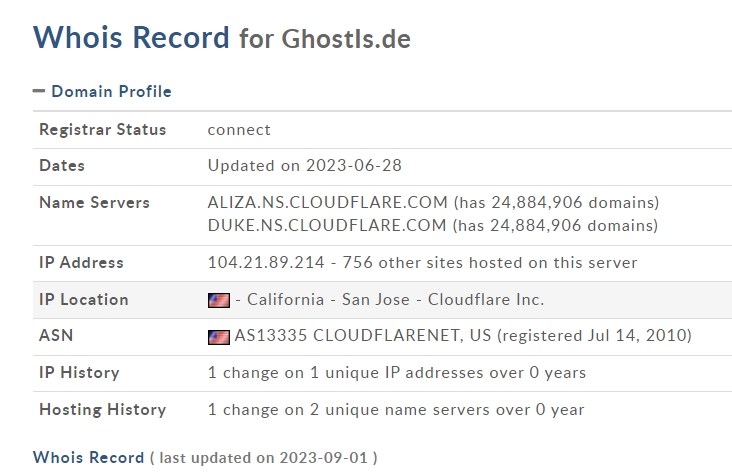The height and width of the screenshot is (475, 732).
Task: Select the 'Ghostls.de' domain title text
Action: point(346,38)
